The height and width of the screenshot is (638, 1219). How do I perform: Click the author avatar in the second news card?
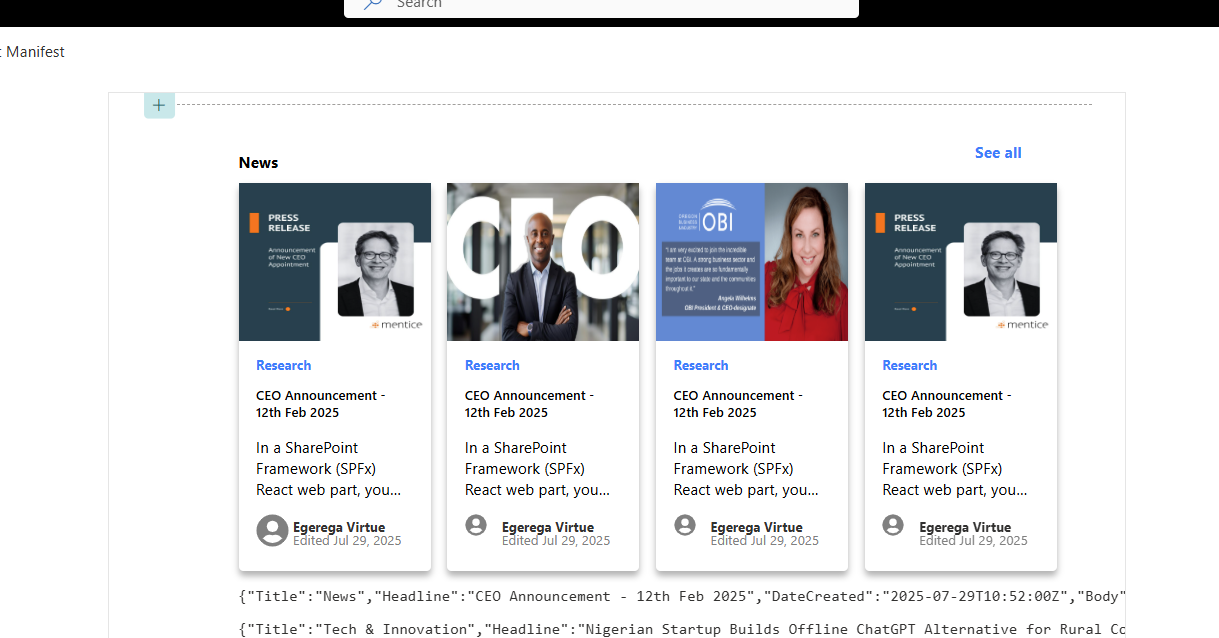[x=476, y=525]
